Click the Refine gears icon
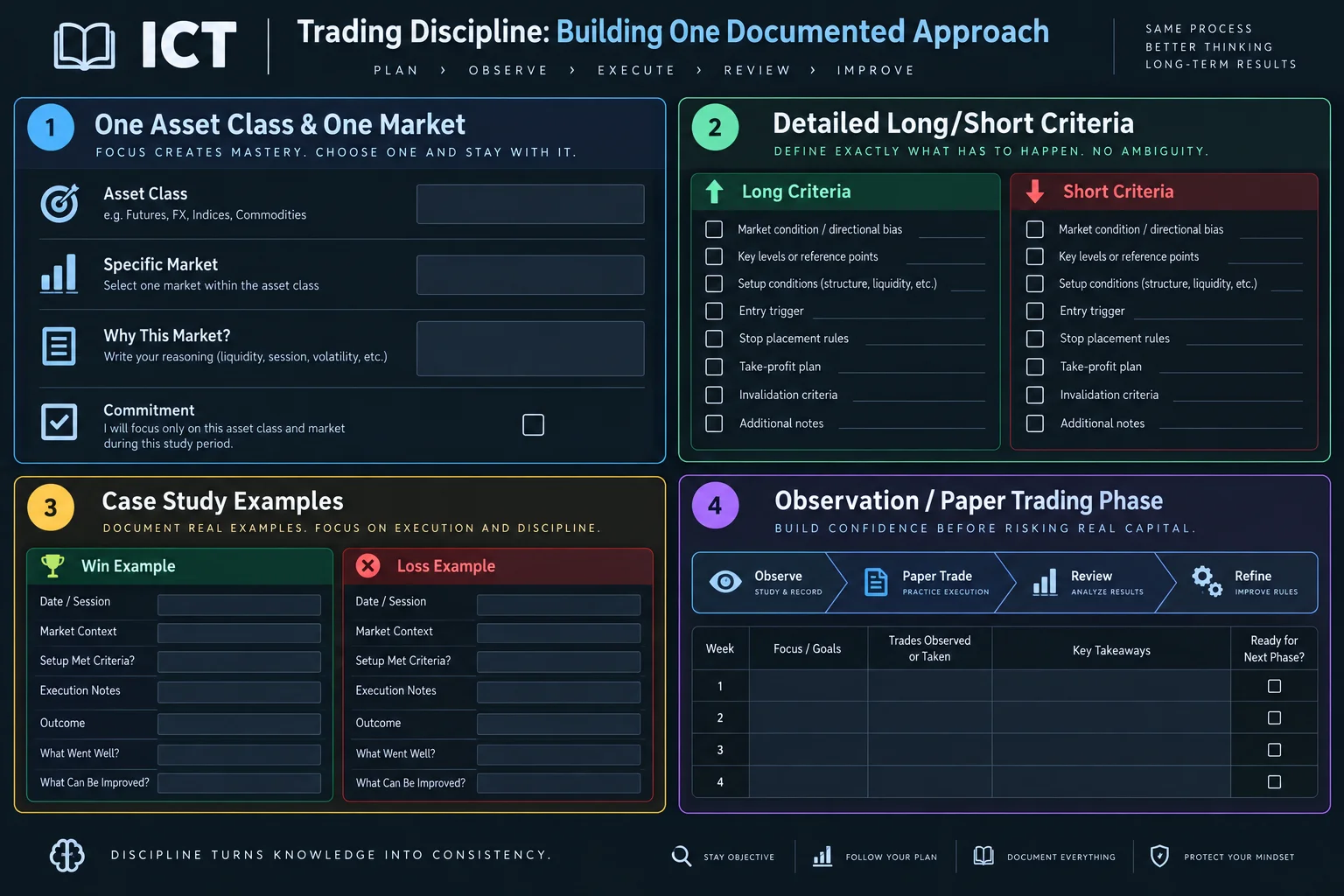 pos(1207,581)
